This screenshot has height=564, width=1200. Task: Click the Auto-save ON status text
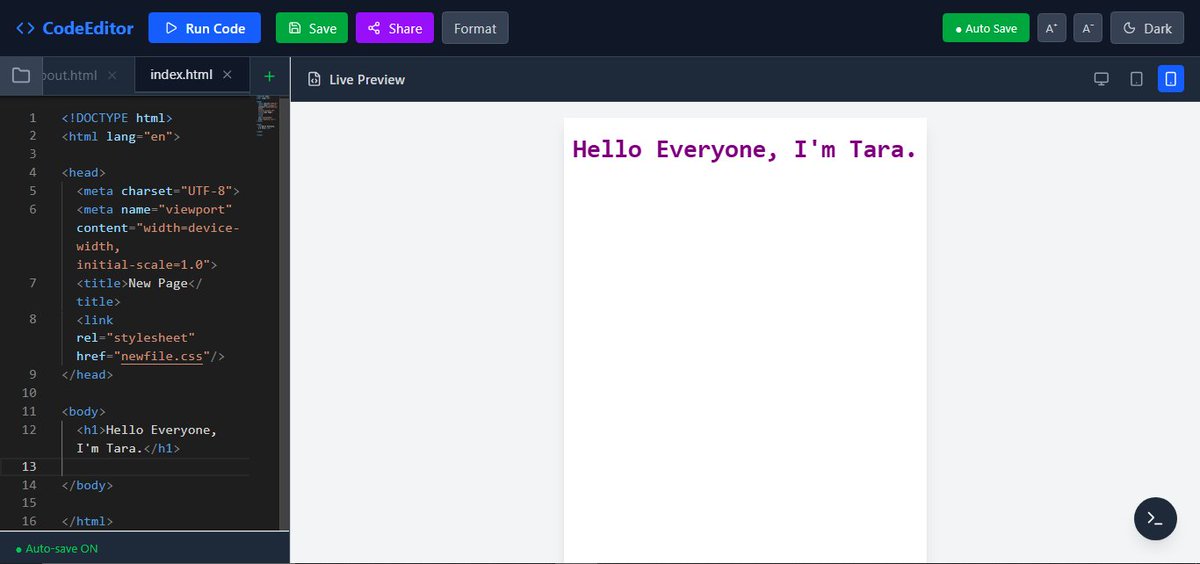pos(57,549)
